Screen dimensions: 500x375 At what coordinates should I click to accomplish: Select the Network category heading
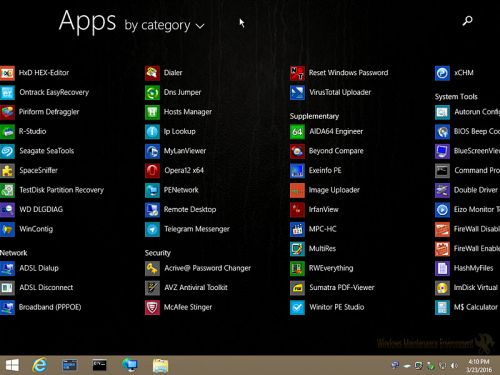14,253
